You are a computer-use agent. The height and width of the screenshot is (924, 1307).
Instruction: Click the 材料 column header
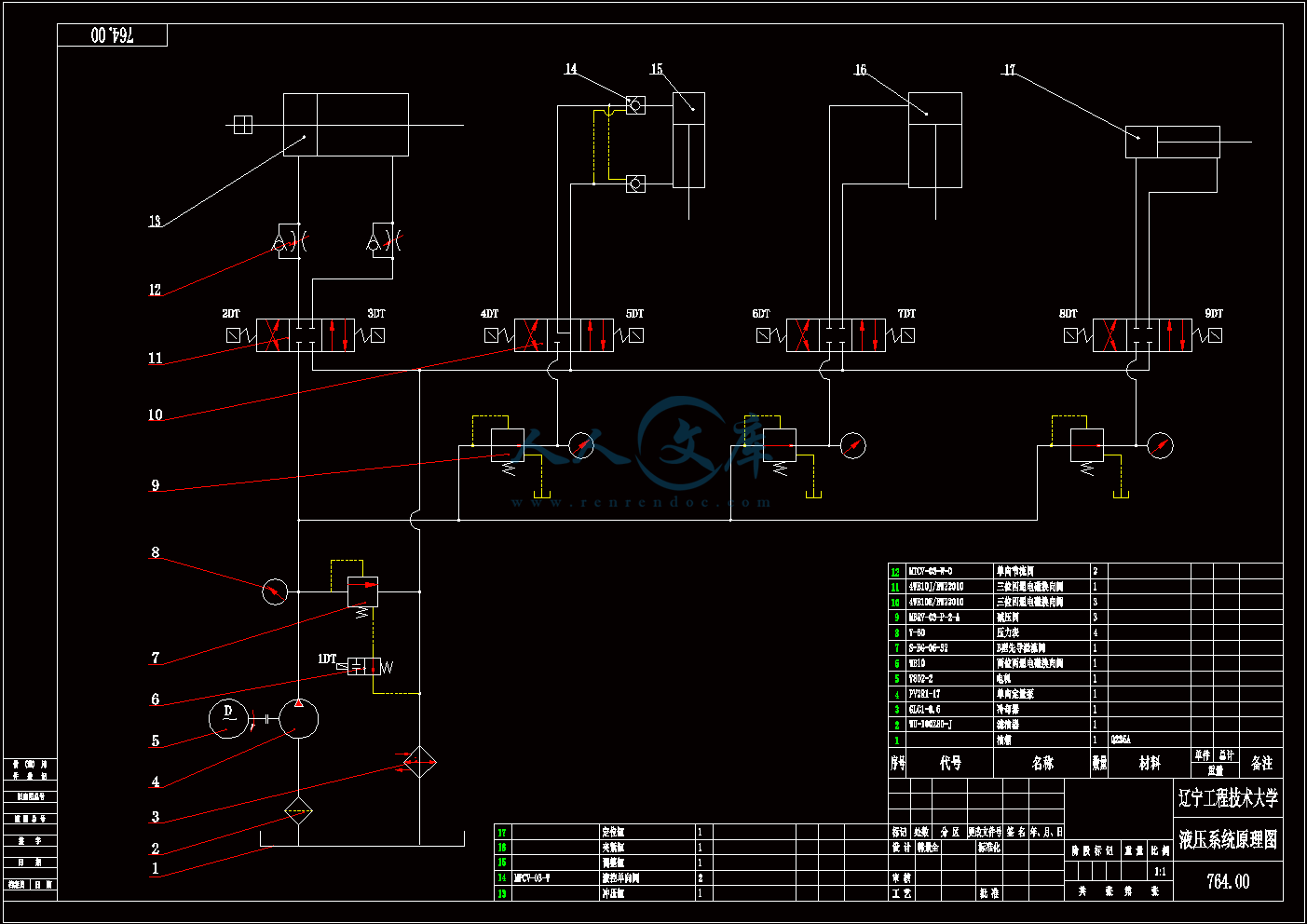pos(1150,763)
